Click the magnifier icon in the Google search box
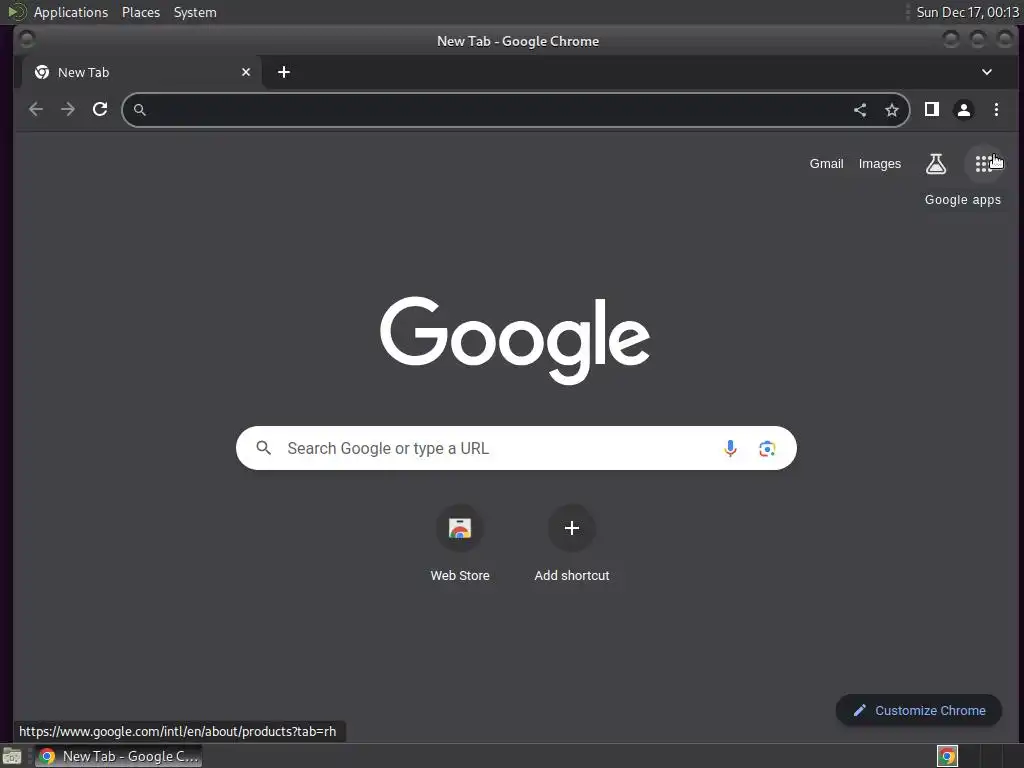The width and height of the screenshot is (1024, 768). click(263, 448)
